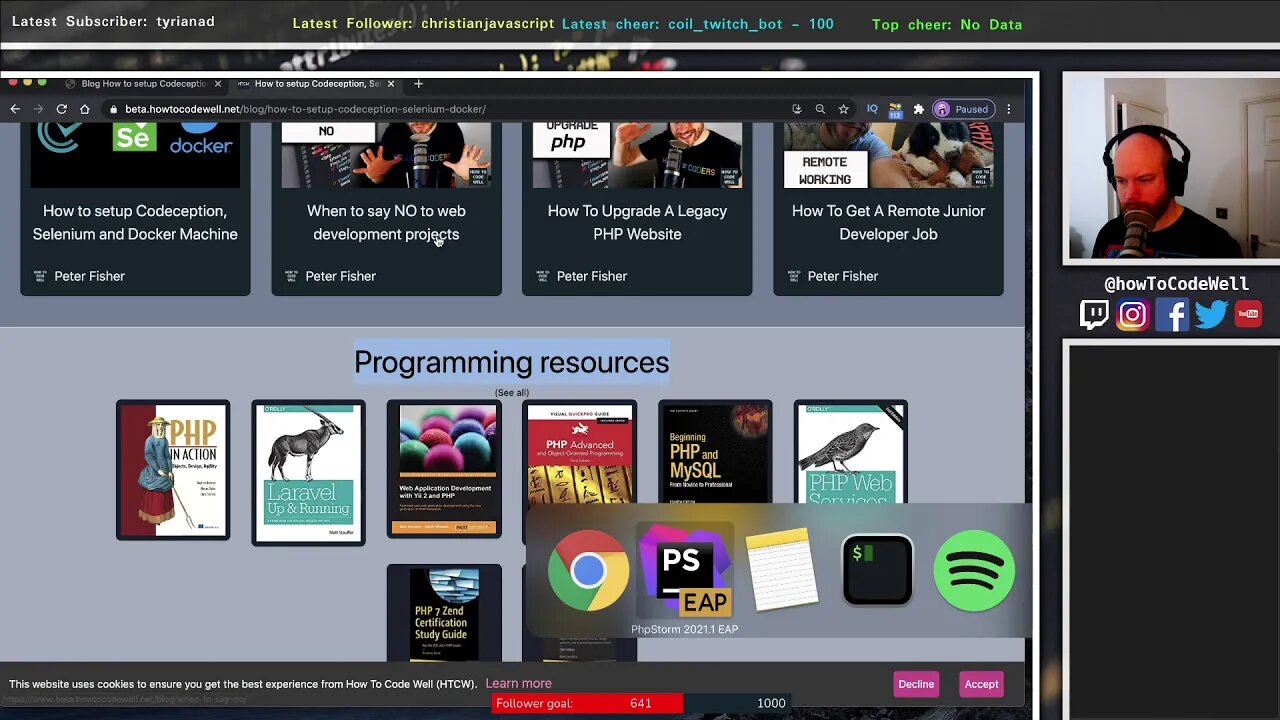Open the PHP in Action book cover
The image size is (1280, 720).
[173, 470]
